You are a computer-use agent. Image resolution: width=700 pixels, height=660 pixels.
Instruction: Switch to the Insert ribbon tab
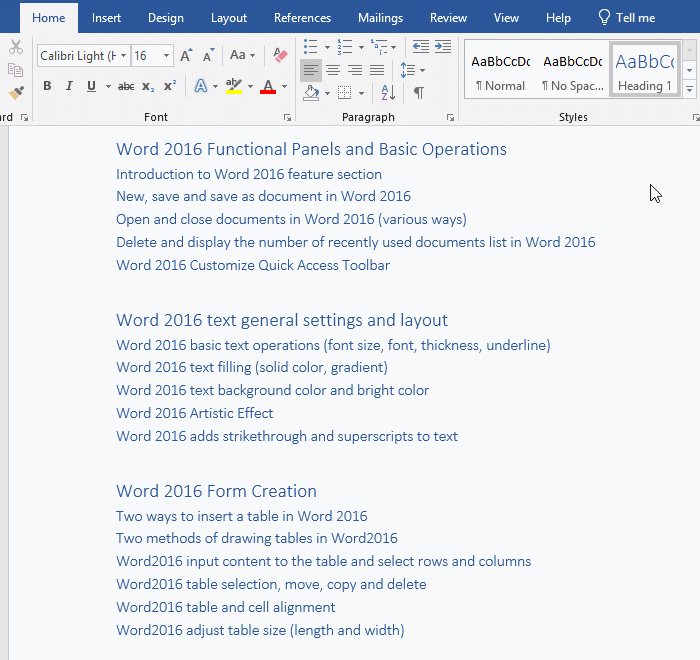point(107,18)
